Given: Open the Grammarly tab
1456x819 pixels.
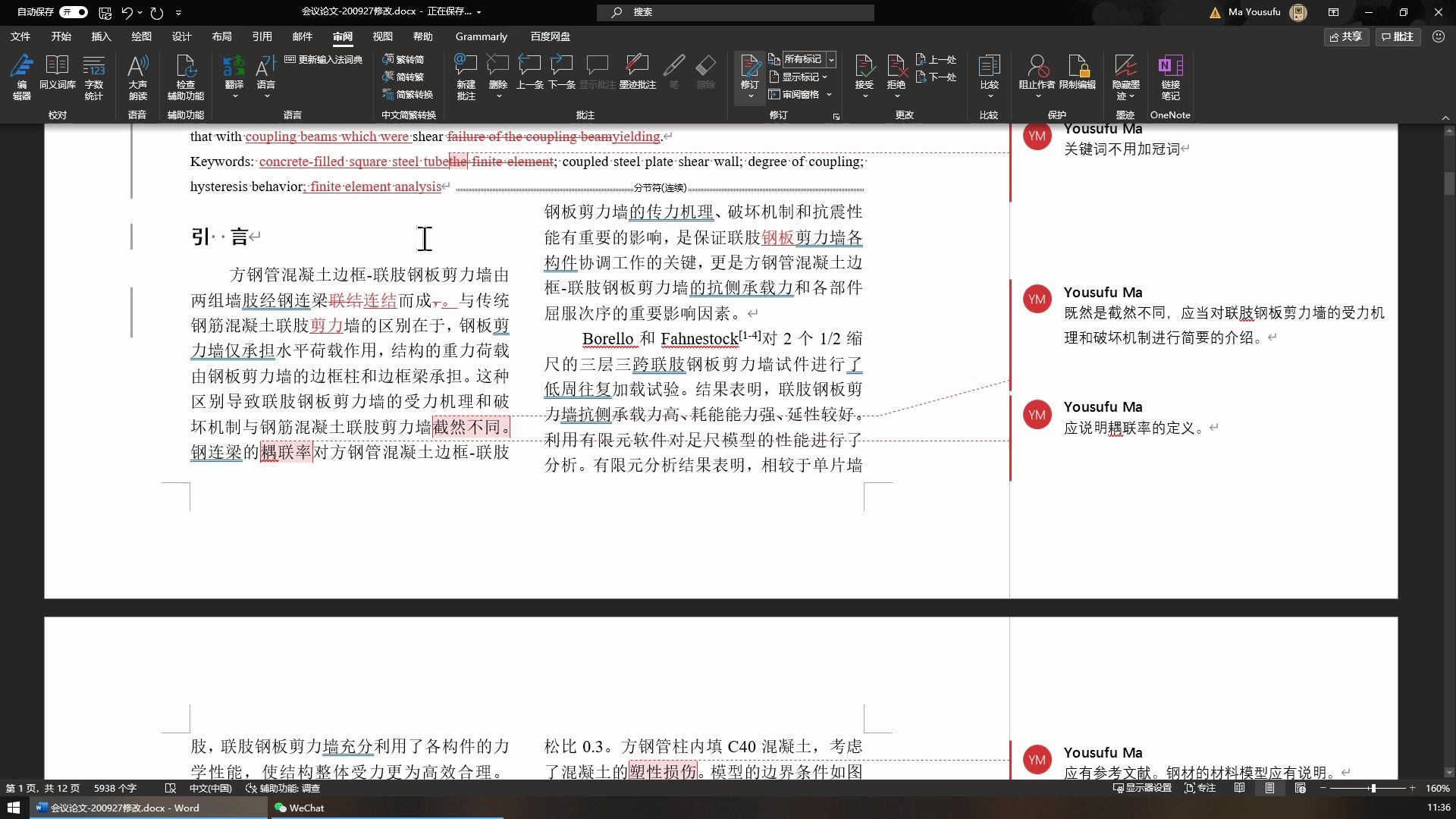Looking at the screenshot, I should 481,36.
